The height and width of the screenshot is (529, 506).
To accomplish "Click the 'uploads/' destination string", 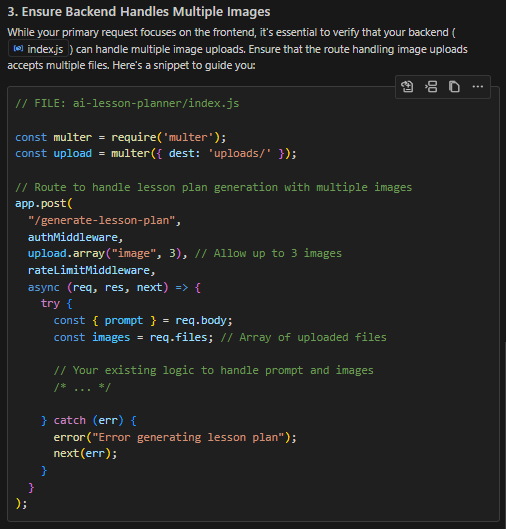I will [x=240, y=154].
